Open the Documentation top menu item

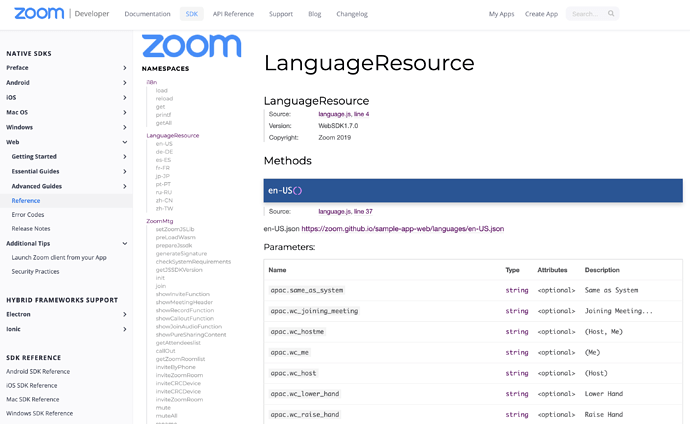(147, 14)
